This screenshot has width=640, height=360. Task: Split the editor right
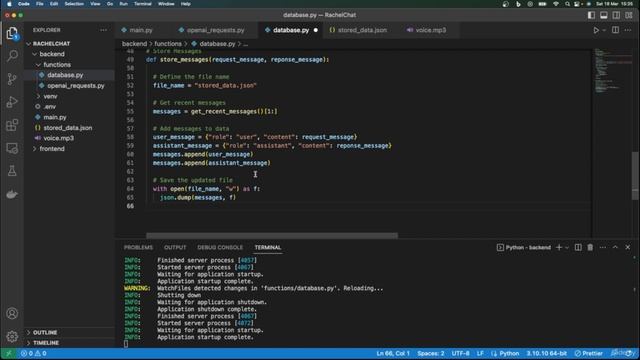click(615, 30)
